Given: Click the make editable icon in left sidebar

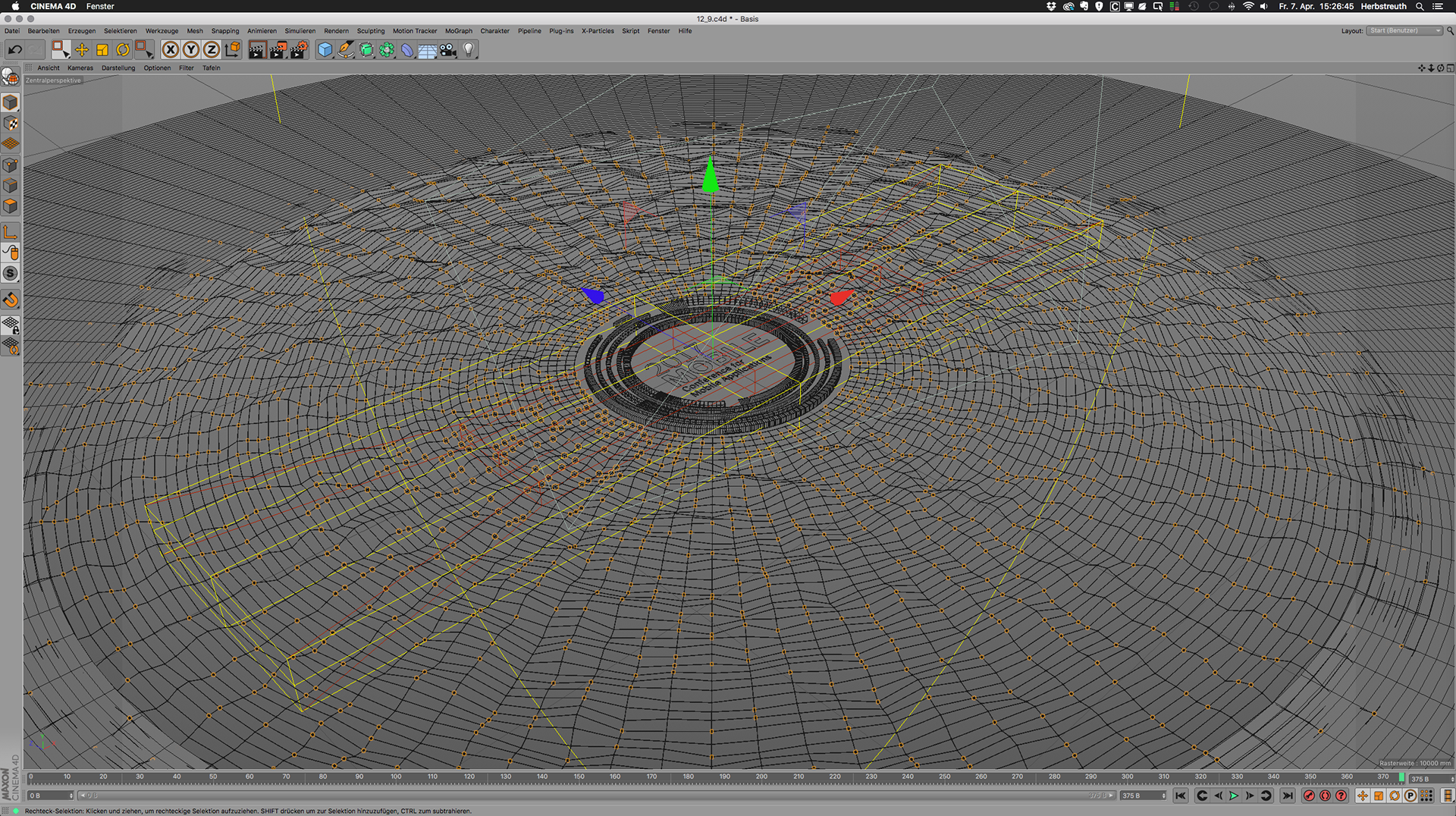Looking at the screenshot, I should click(x=11, y=77).
